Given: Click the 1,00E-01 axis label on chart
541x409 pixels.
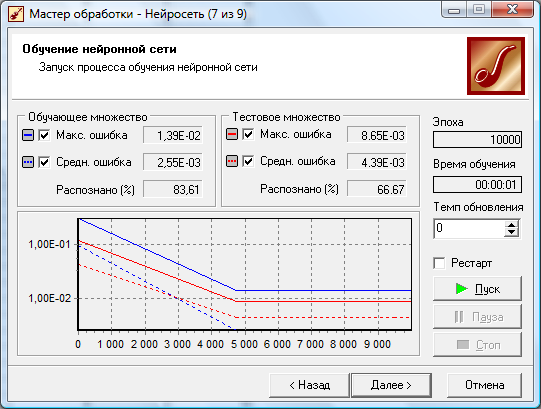Looking at the screenshot, I should coord(49,244).
